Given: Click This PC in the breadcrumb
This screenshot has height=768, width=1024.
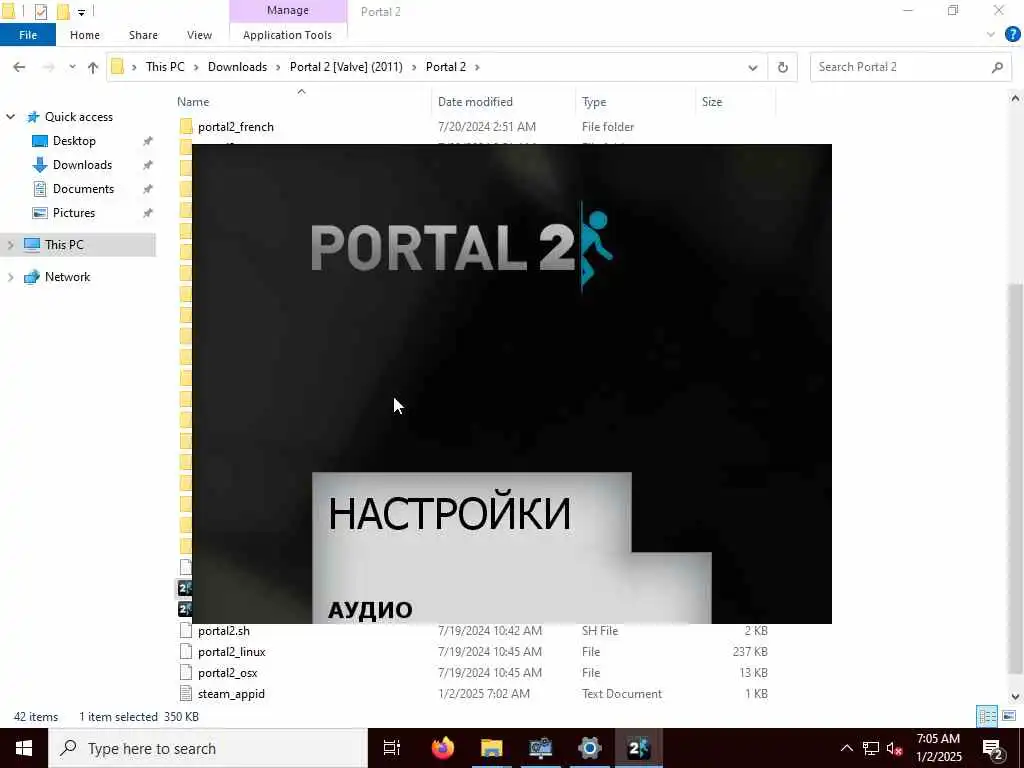Looking at the screenshot, I should click(x=165, y=67).
